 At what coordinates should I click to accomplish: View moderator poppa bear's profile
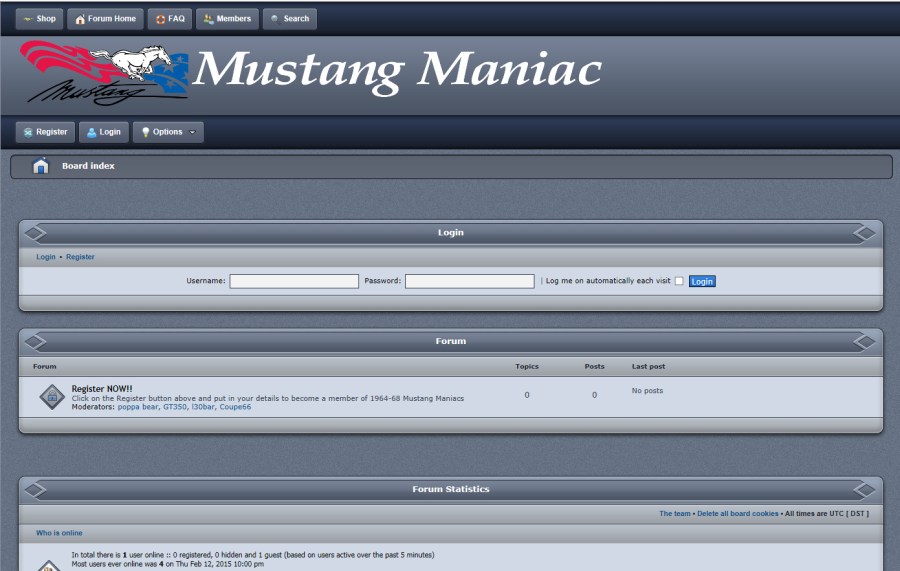point(138,407)
